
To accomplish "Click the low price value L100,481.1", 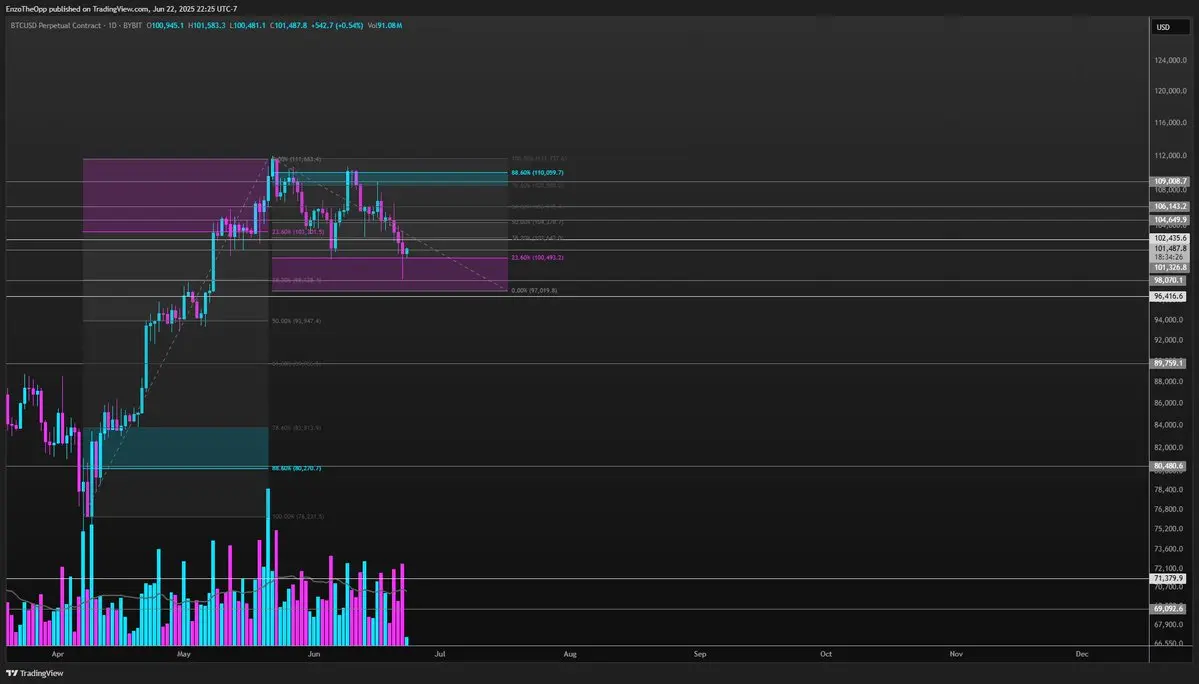I will click(x=248, y=25).
